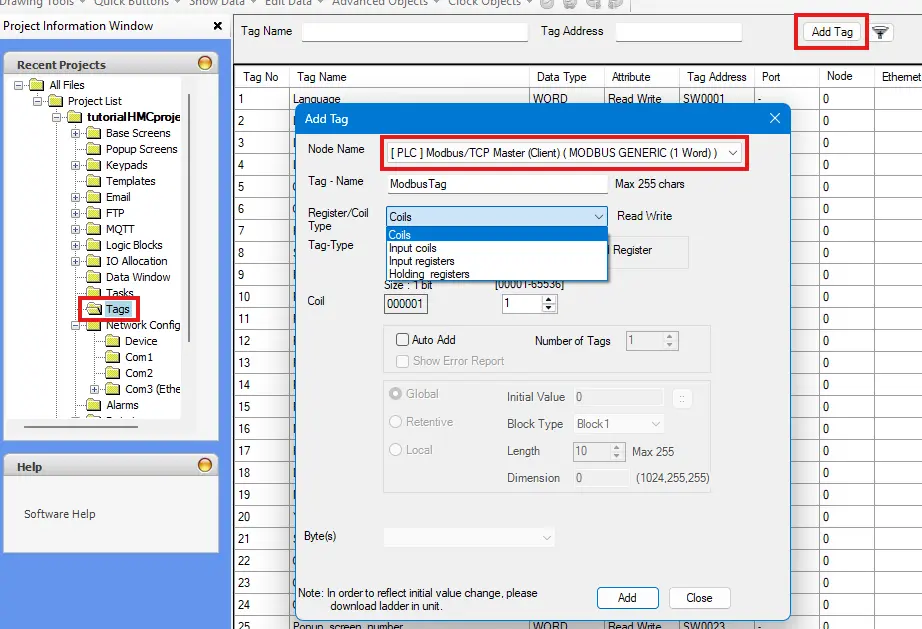Screen dimensions: 922x629
Task: Click the Tag - Name text field
Action: [497, 185]
